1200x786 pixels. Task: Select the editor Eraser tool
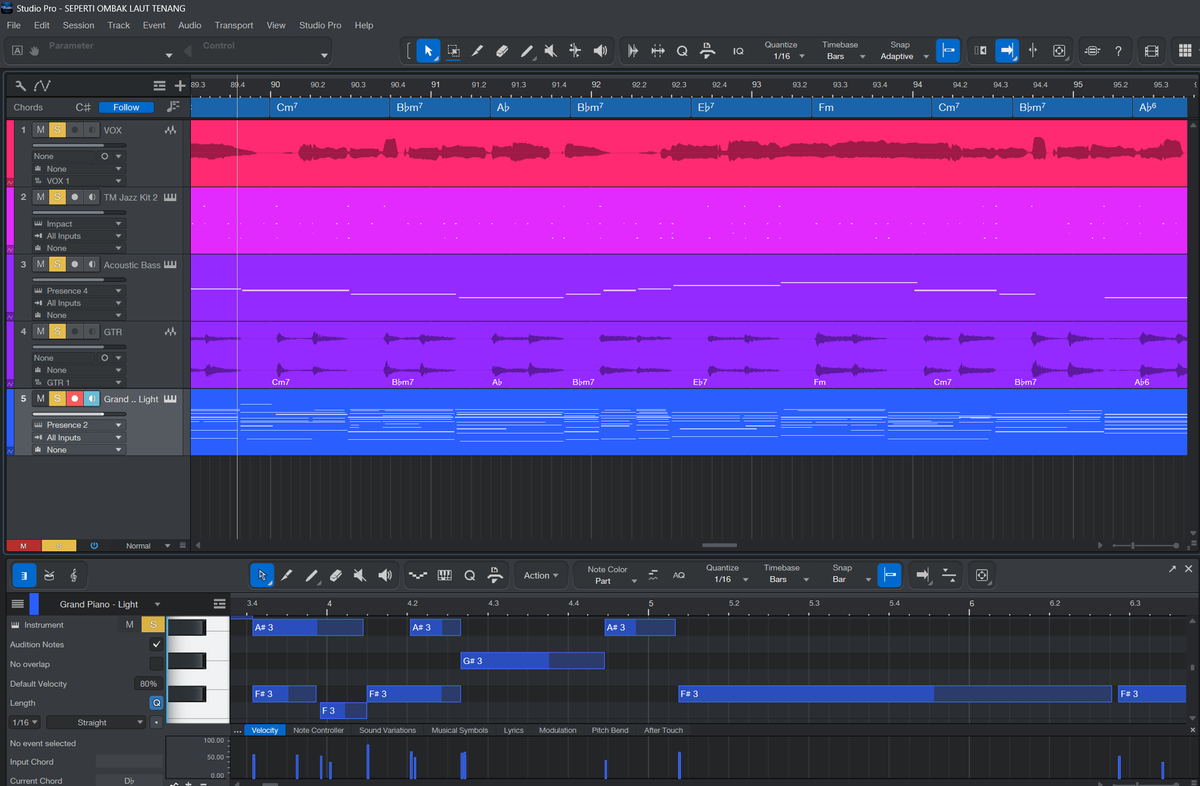(x=336, y=575)
